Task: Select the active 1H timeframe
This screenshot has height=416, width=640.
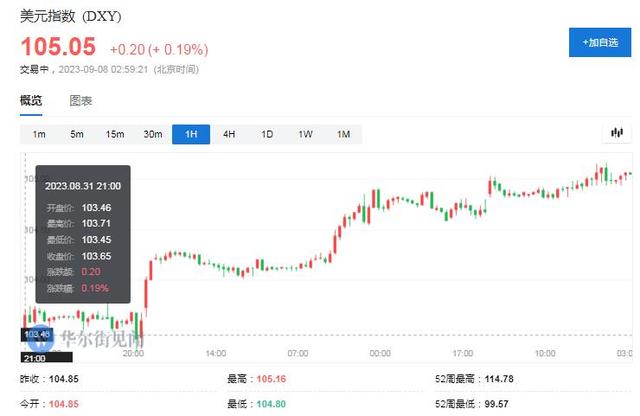Action: coord(191,134)
